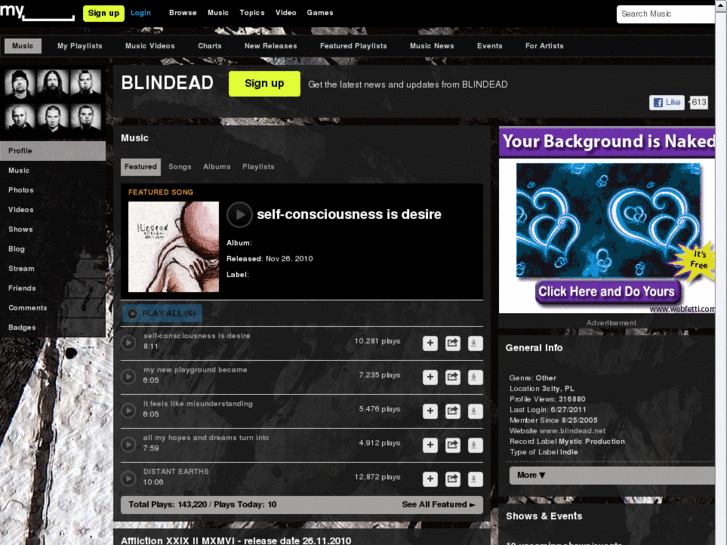Open the Browse top menu

pos(183,13)
